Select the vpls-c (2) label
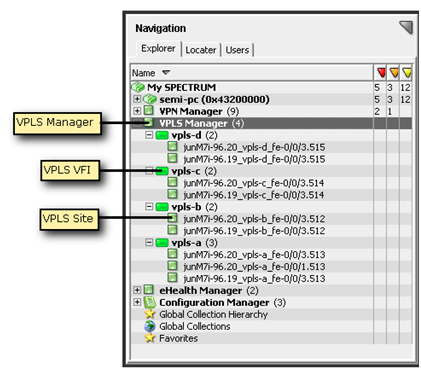Image resolution: width=421 pixels, height=368 pixels. point(194,171)
